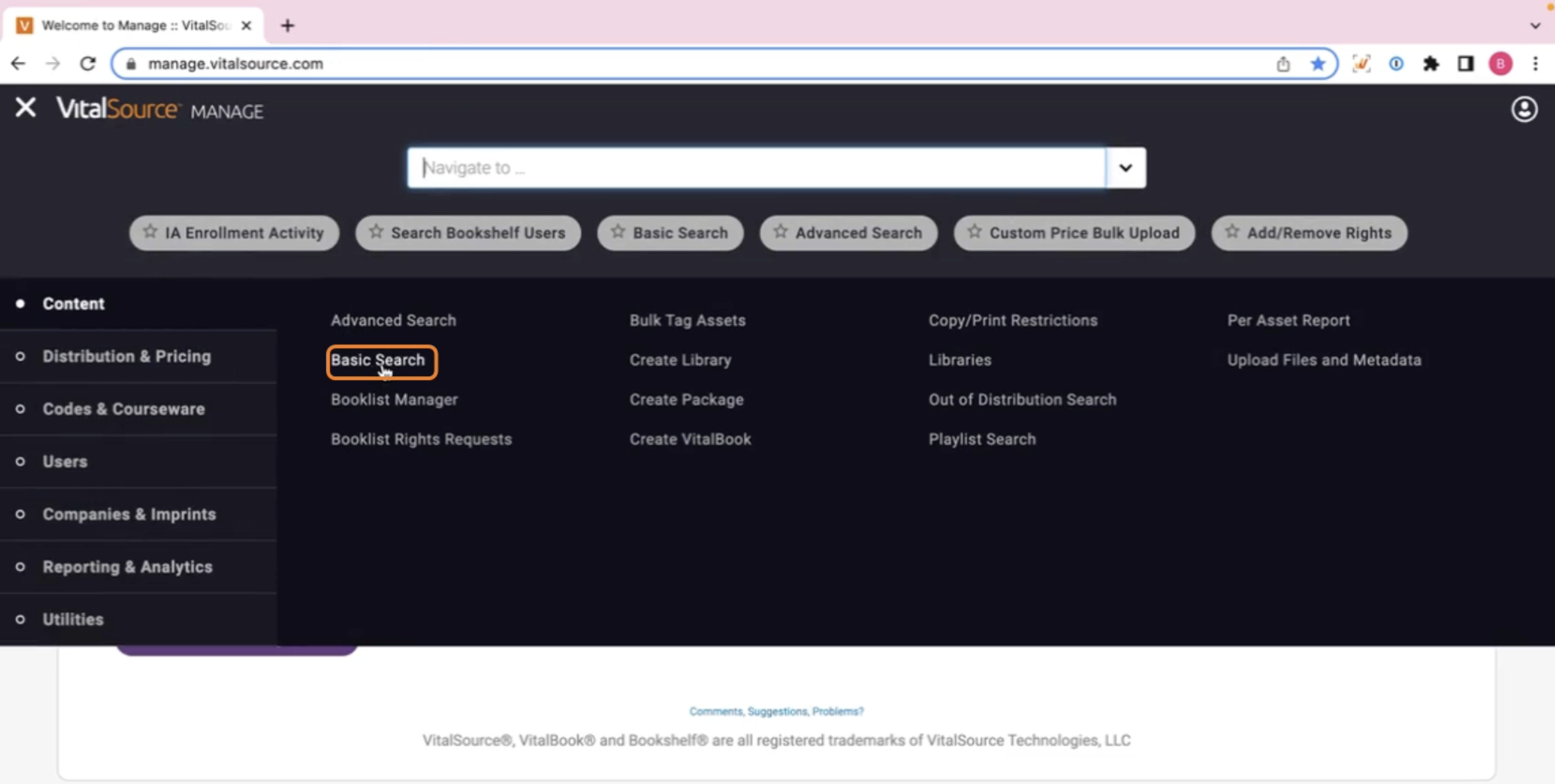Select the Codes & Courseware category
Image resolution: width=1555 pixels, height=784 pixels.
tap(138, 408)
